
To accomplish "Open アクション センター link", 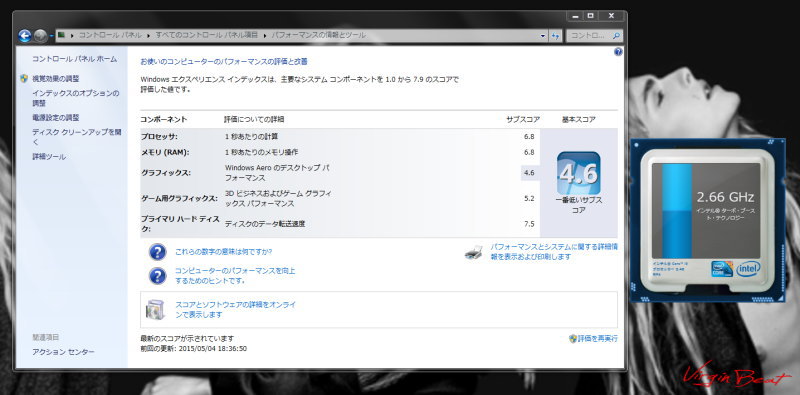I will pyautogui.click(x=63, y=352).
